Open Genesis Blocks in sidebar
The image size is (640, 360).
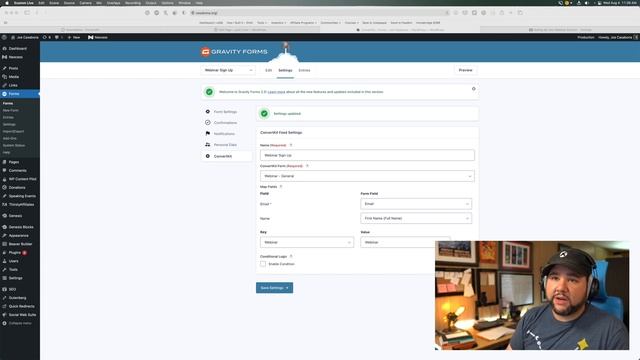20,227
